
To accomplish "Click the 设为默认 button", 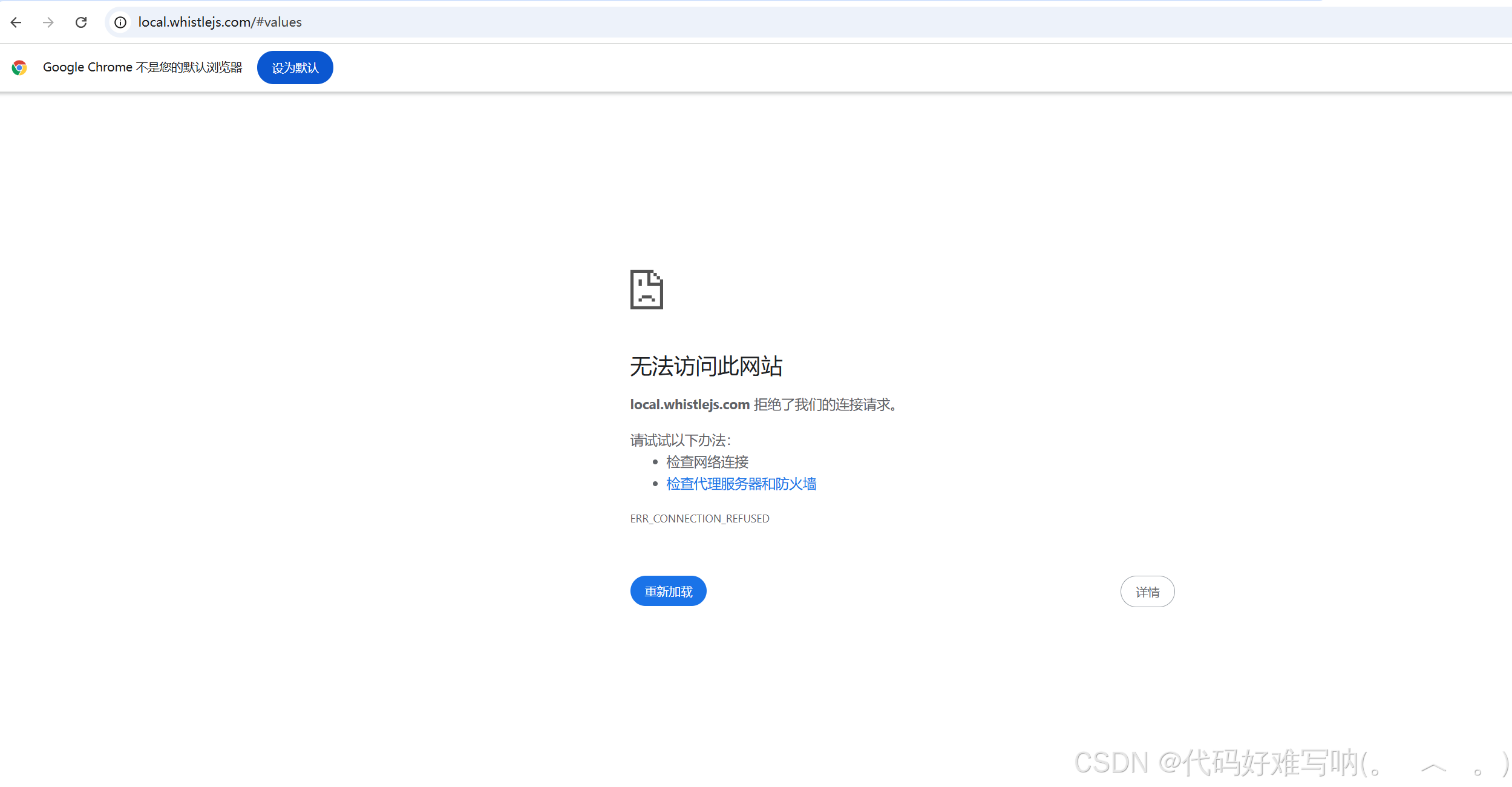I will coord(295,68).
